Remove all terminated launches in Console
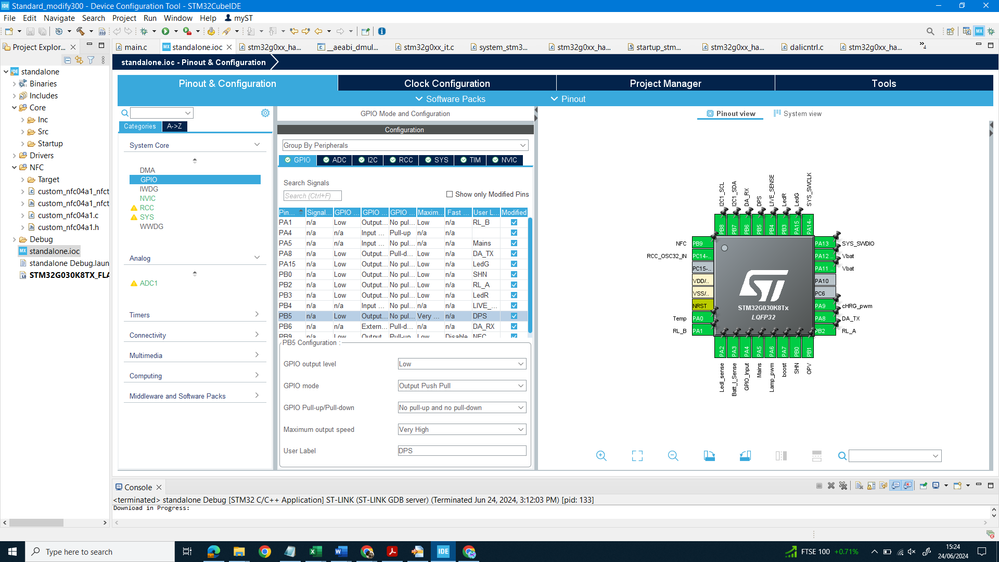The height and width of the screenshot is (562, 999). click(x=843, y=486)
